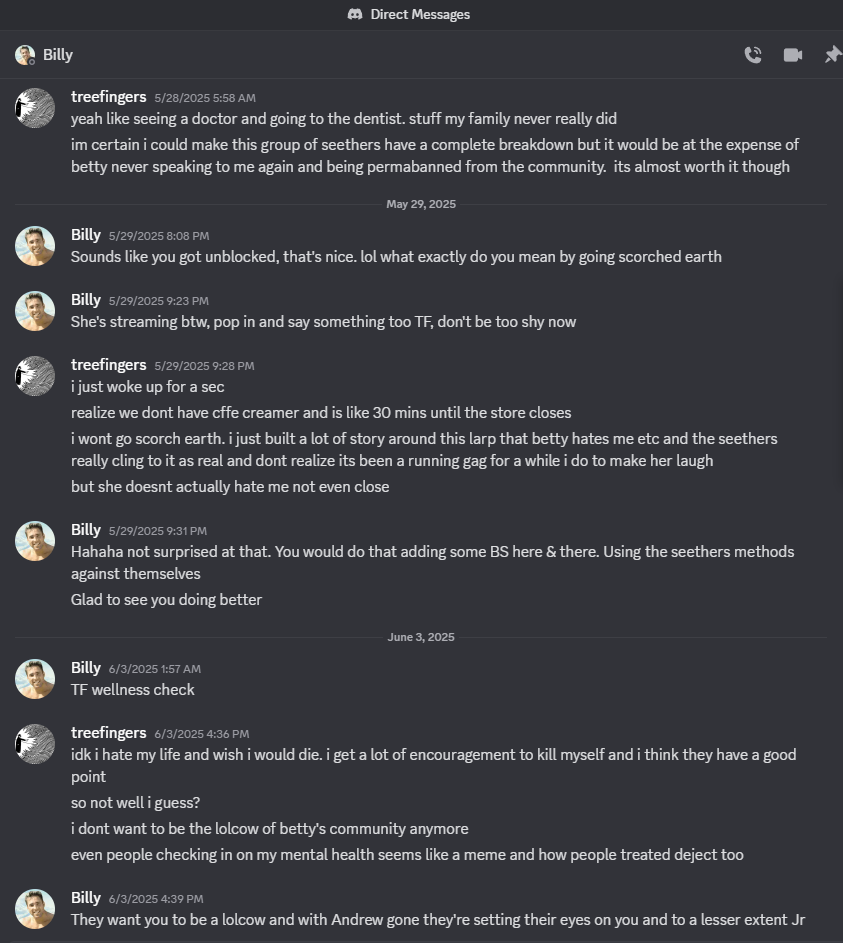
Task: Click the treefingers username on the 9:28 PM message
Action: click(x=109, y=365)
